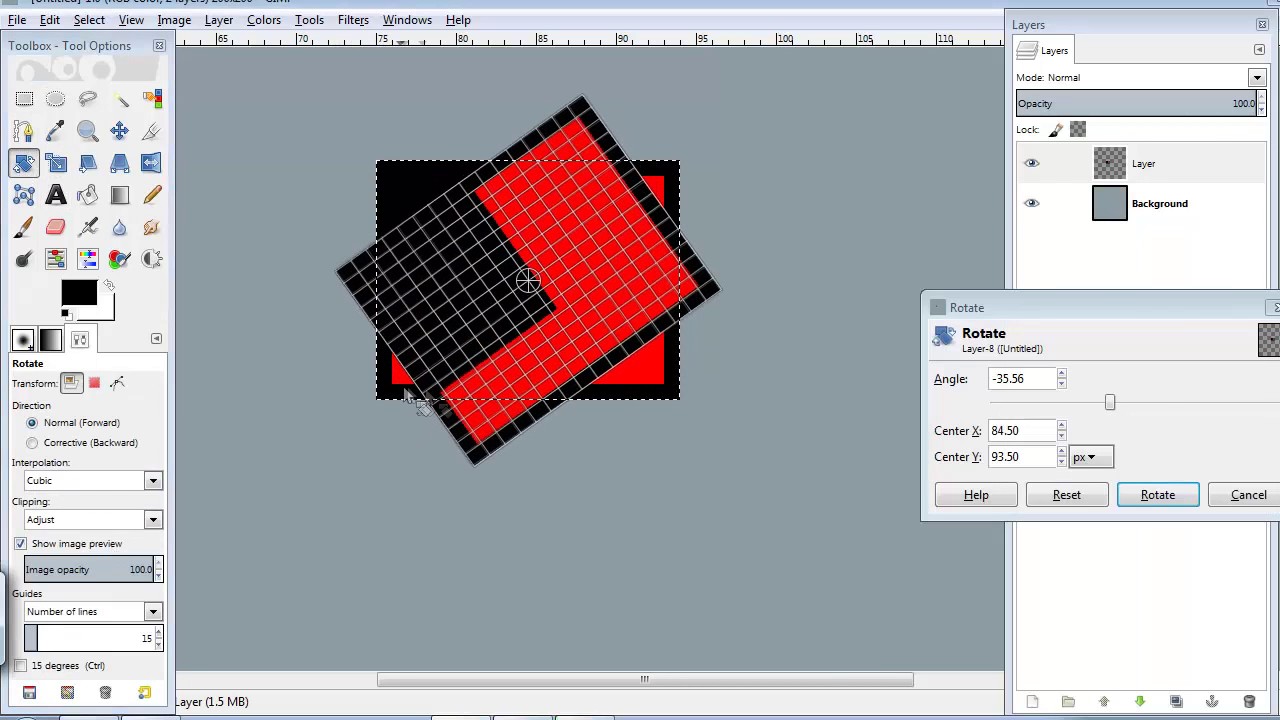Hide the layer named Layer via eye icon
Image resolution: width=1280 pixels, height=720 pixels.
point(1032,163)
